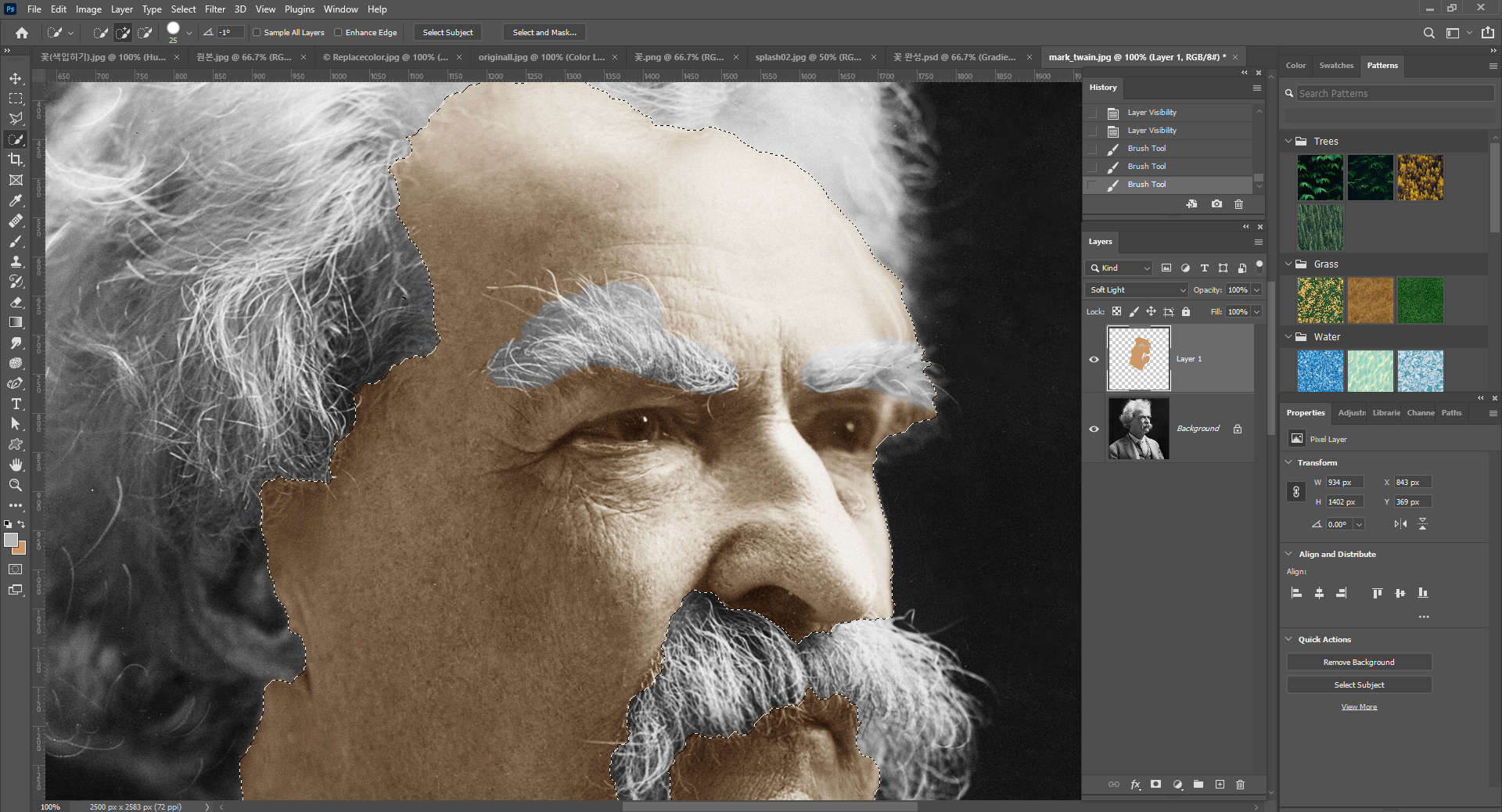
Task: Hide Background layer visibility eye
Action: 1094,429
